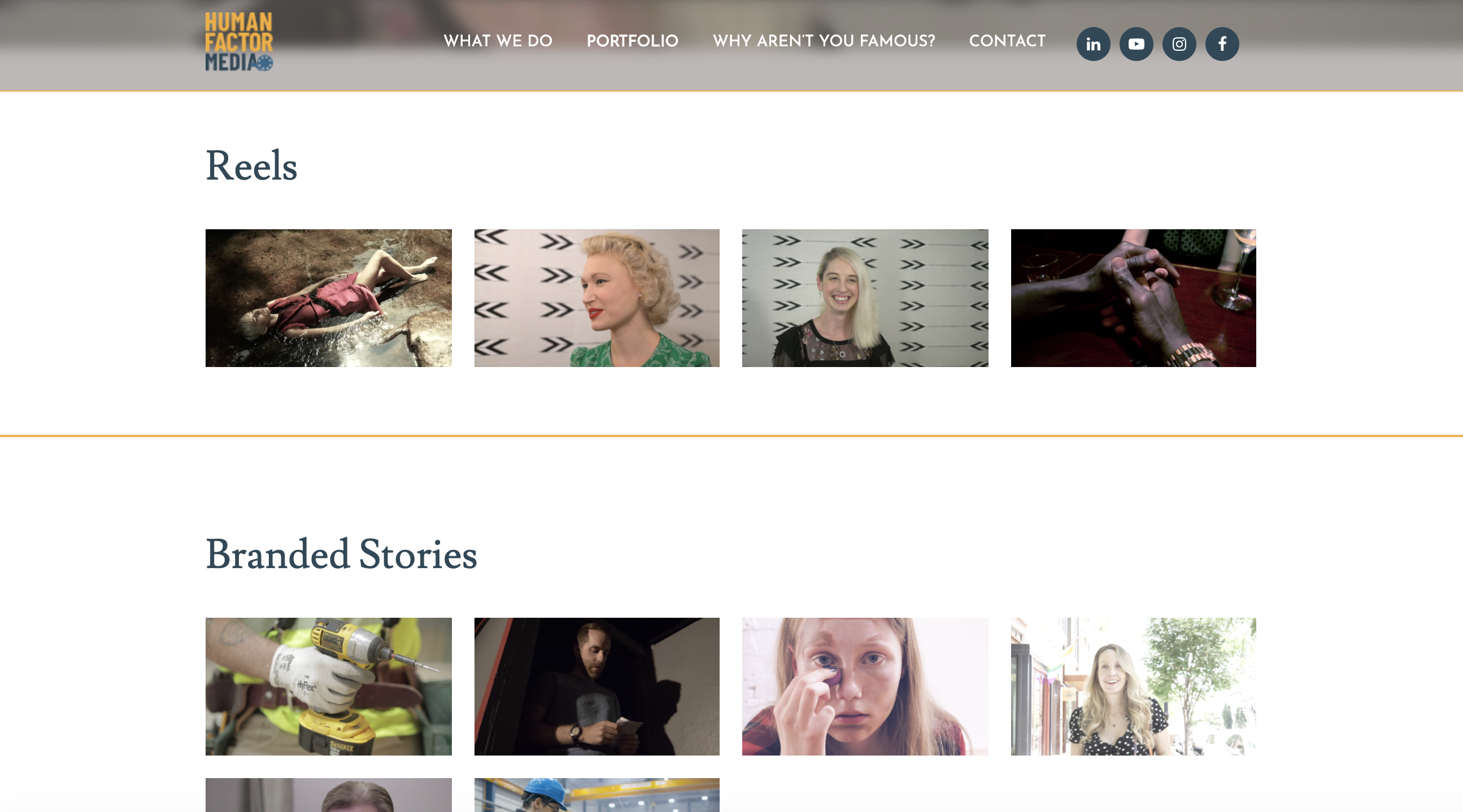This screenshot has height=812, width=1463.
Task: Open reel of woman lying in water
Action: coord(328,298)
